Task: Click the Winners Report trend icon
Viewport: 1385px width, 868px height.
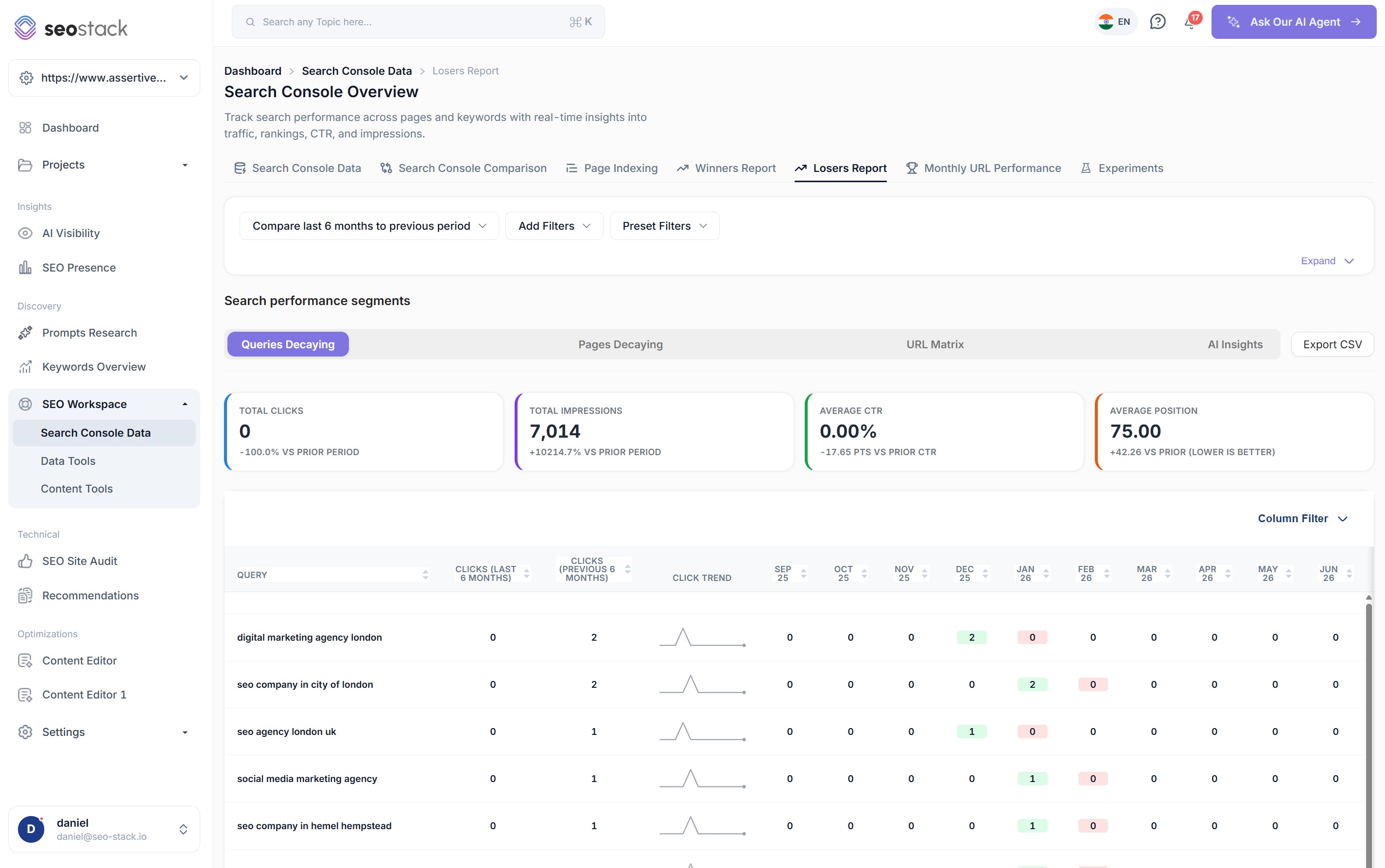Action: [682, 168]
